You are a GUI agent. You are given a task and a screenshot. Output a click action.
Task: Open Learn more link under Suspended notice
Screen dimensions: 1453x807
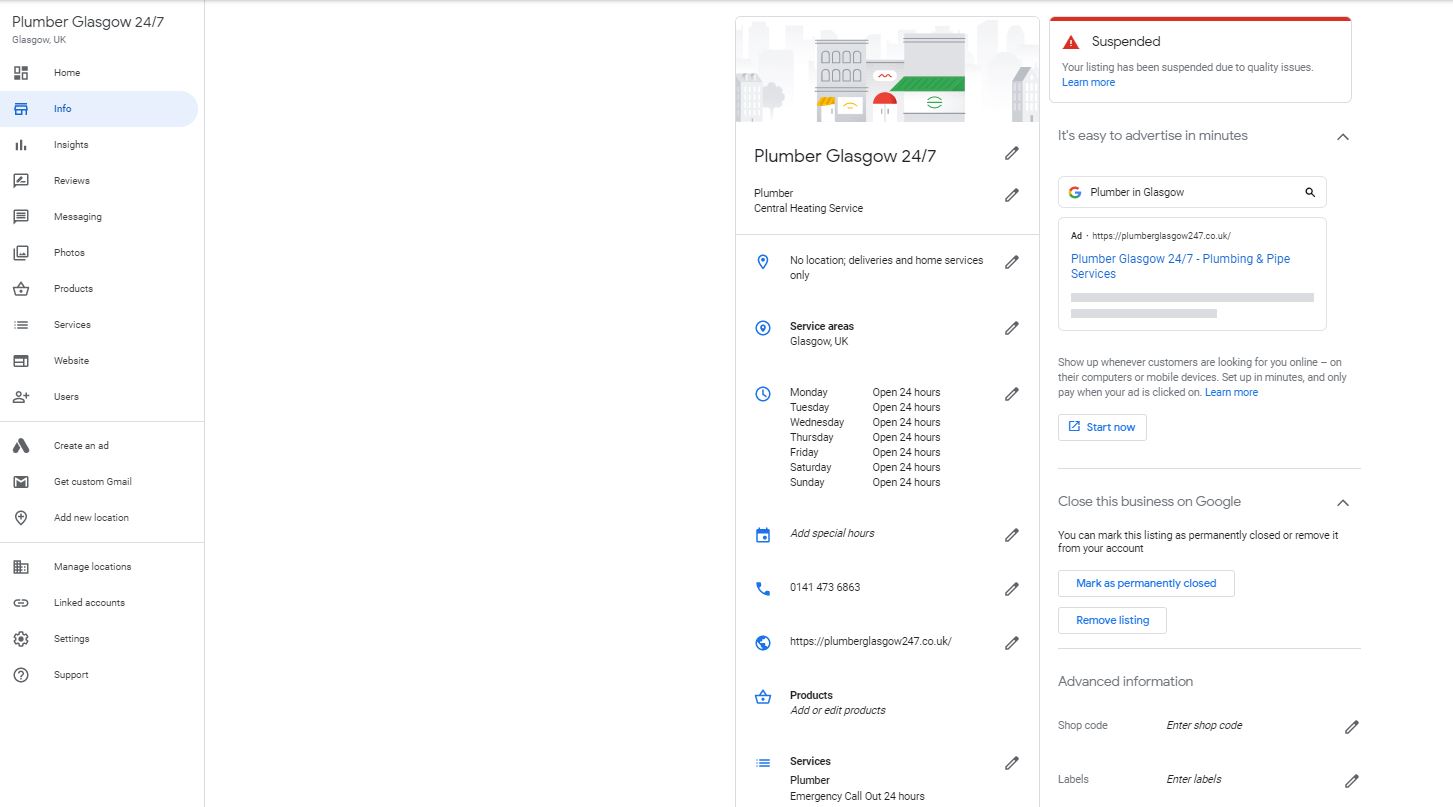1088,83
